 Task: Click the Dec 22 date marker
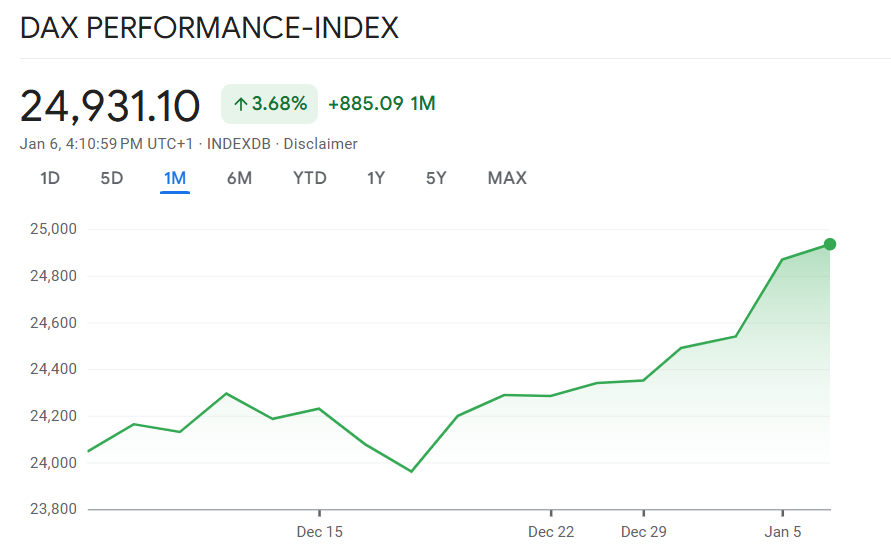551,532
